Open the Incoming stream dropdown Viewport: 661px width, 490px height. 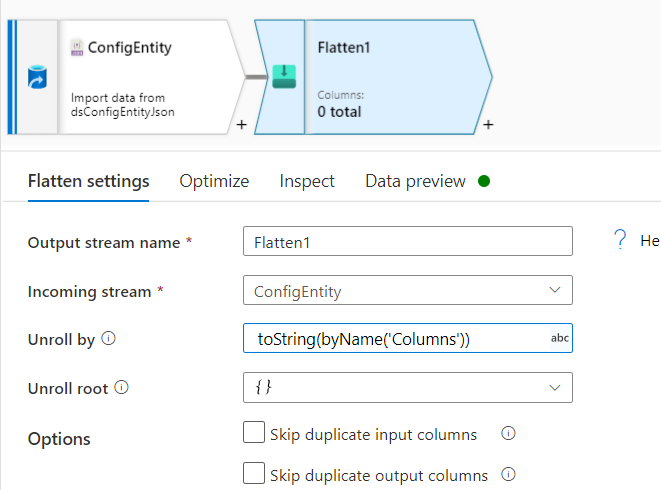[408, 291]
